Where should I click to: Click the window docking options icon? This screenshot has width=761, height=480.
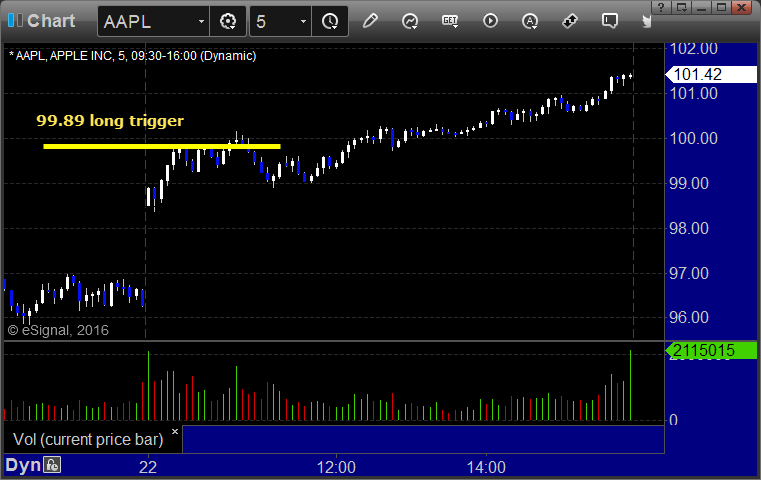(681, 7)
